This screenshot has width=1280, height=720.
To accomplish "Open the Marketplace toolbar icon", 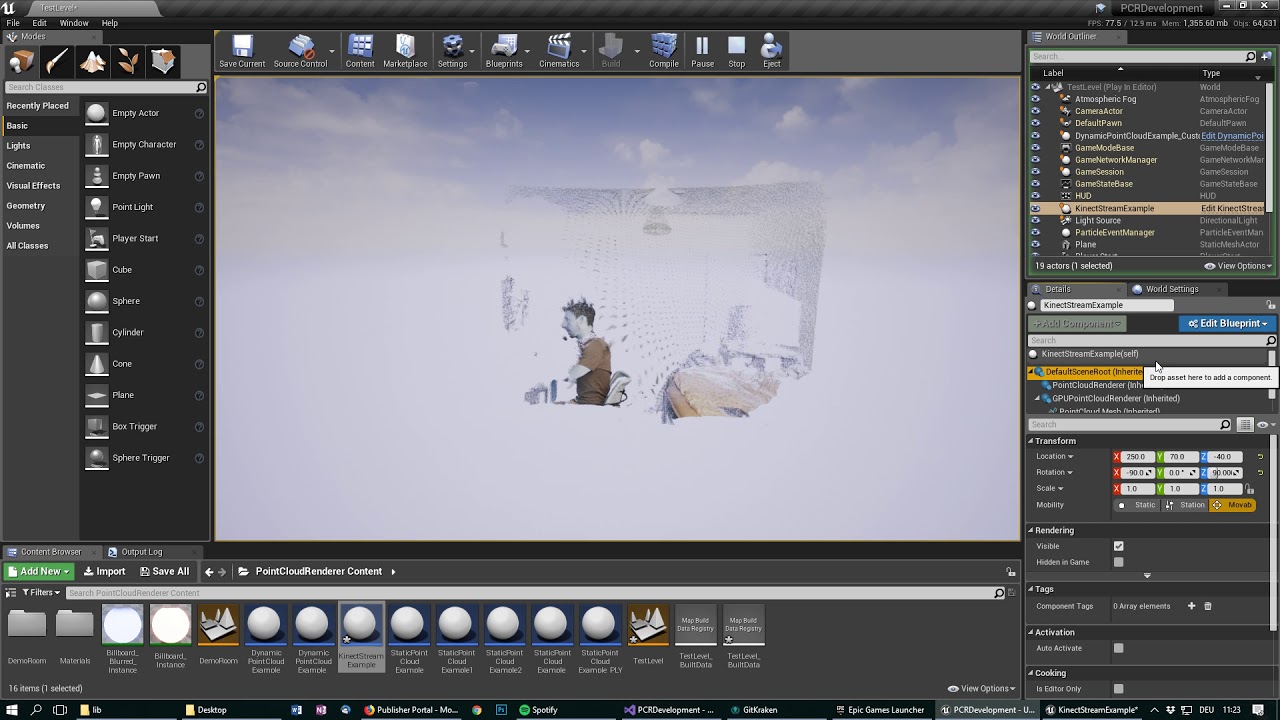I will pos(405,51).
